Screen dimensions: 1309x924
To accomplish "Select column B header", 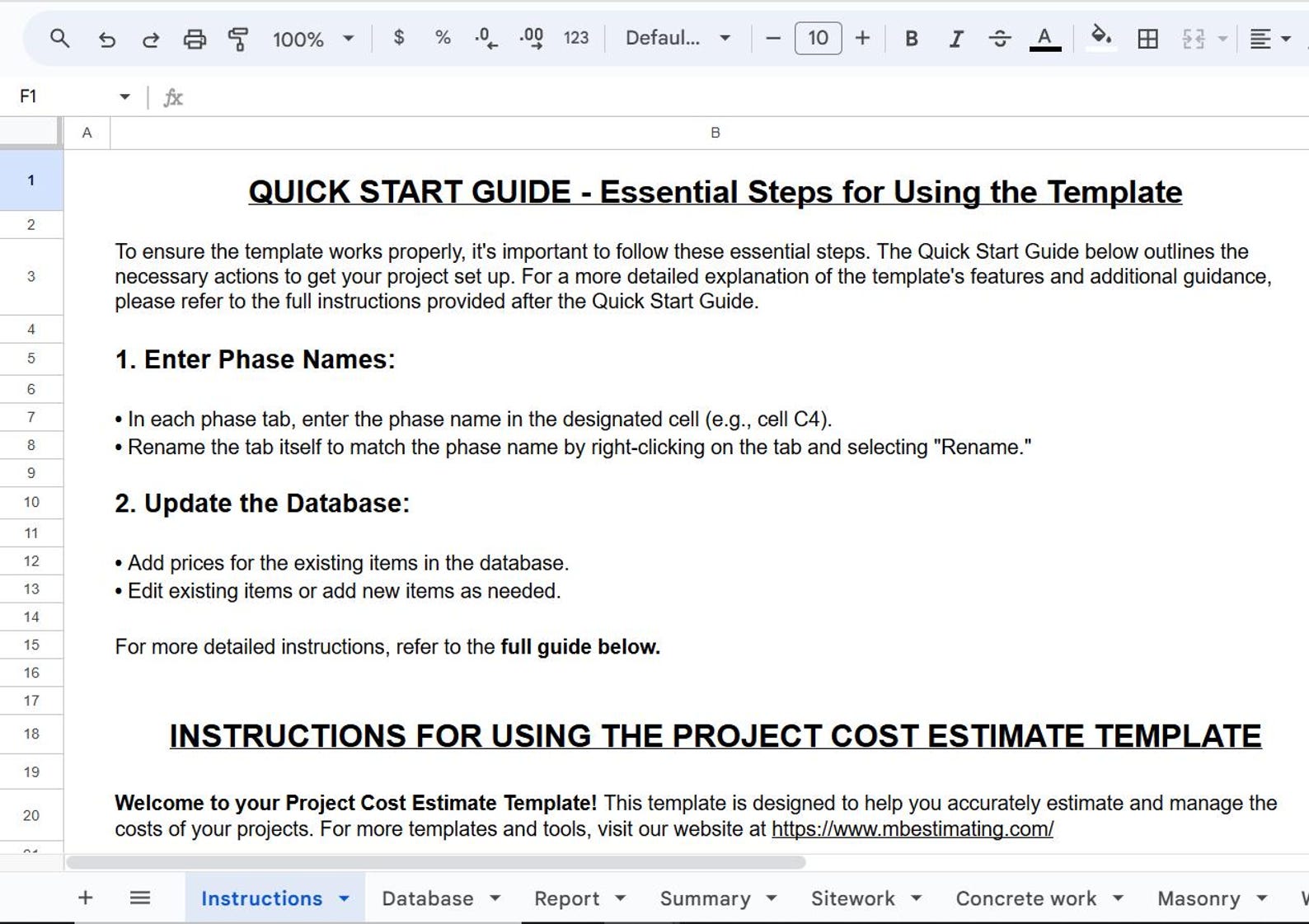I will click(x=715, y=133).
